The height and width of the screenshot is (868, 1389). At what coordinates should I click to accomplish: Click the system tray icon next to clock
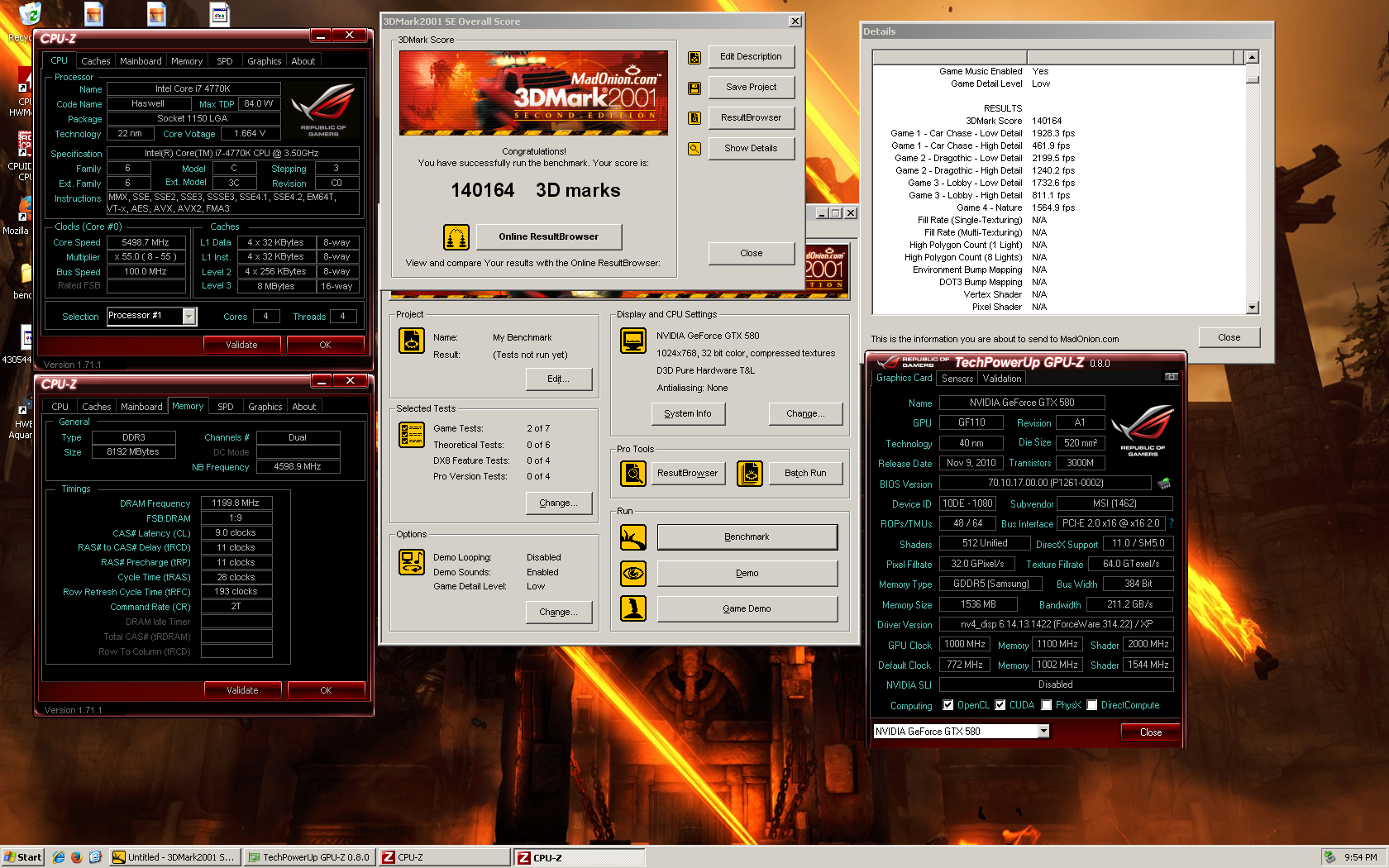[1329, 857]
